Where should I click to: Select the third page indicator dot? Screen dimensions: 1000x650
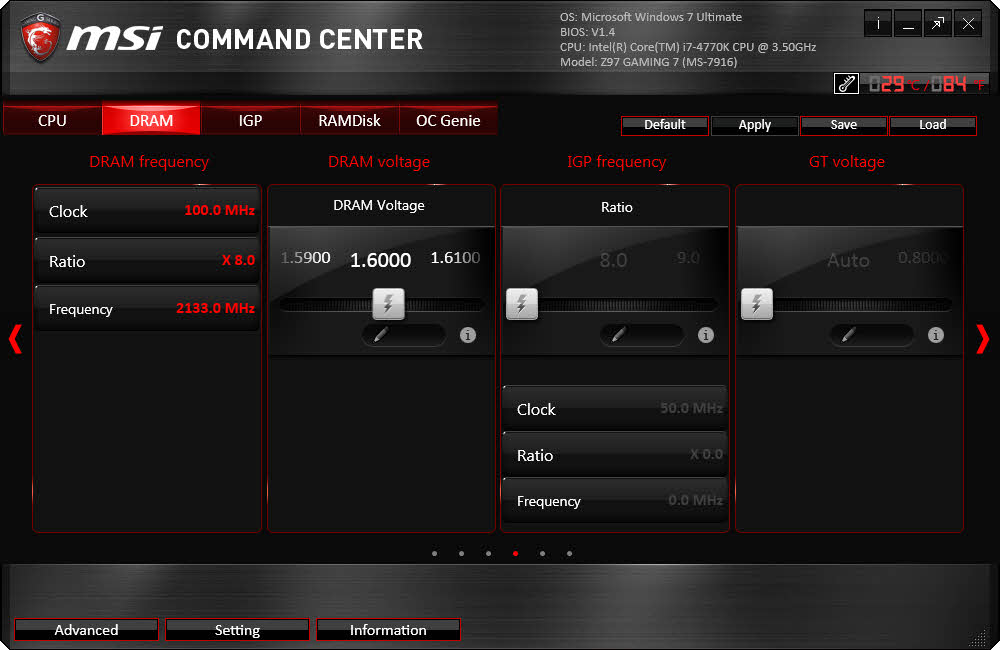pos(488,553)
